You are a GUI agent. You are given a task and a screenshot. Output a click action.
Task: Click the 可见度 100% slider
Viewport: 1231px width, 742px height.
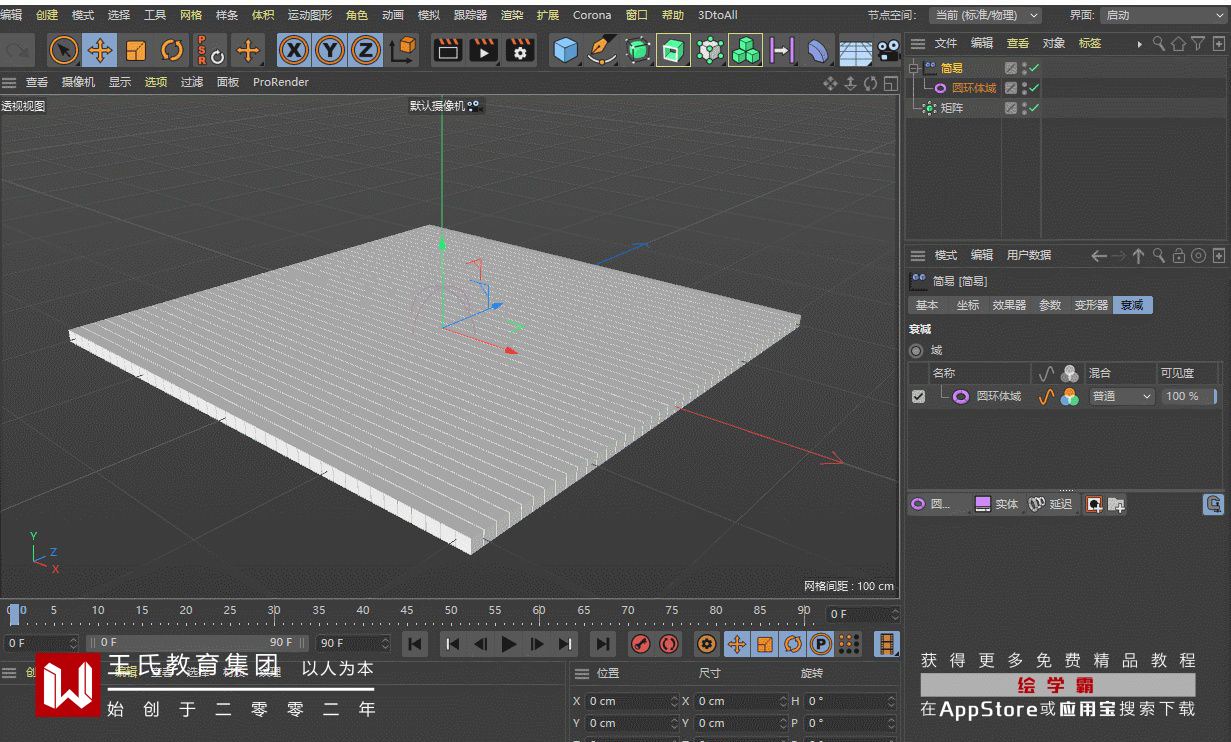(x=1186, y=397)
